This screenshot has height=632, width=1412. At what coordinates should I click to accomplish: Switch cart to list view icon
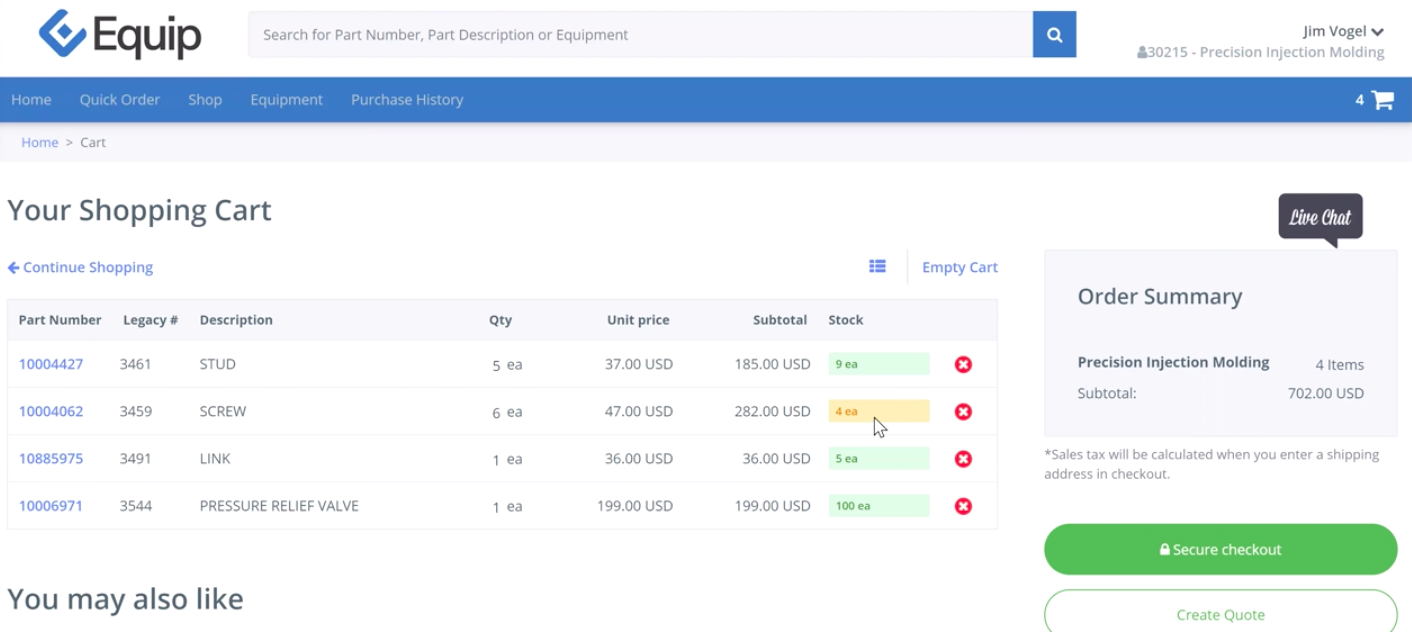[877, 267]
